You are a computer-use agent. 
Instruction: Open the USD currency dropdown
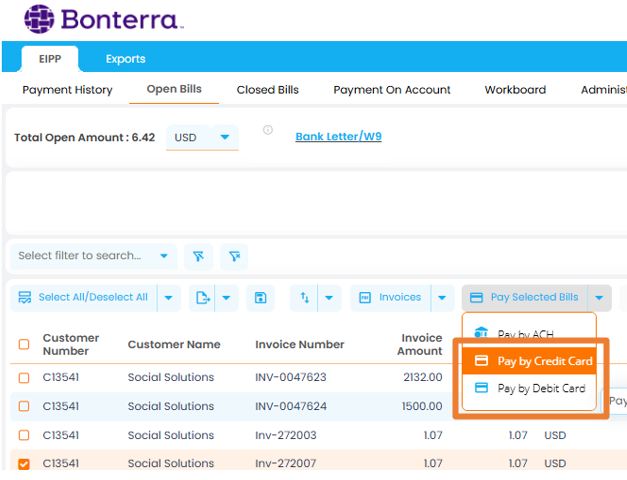[x=202, y=138]
